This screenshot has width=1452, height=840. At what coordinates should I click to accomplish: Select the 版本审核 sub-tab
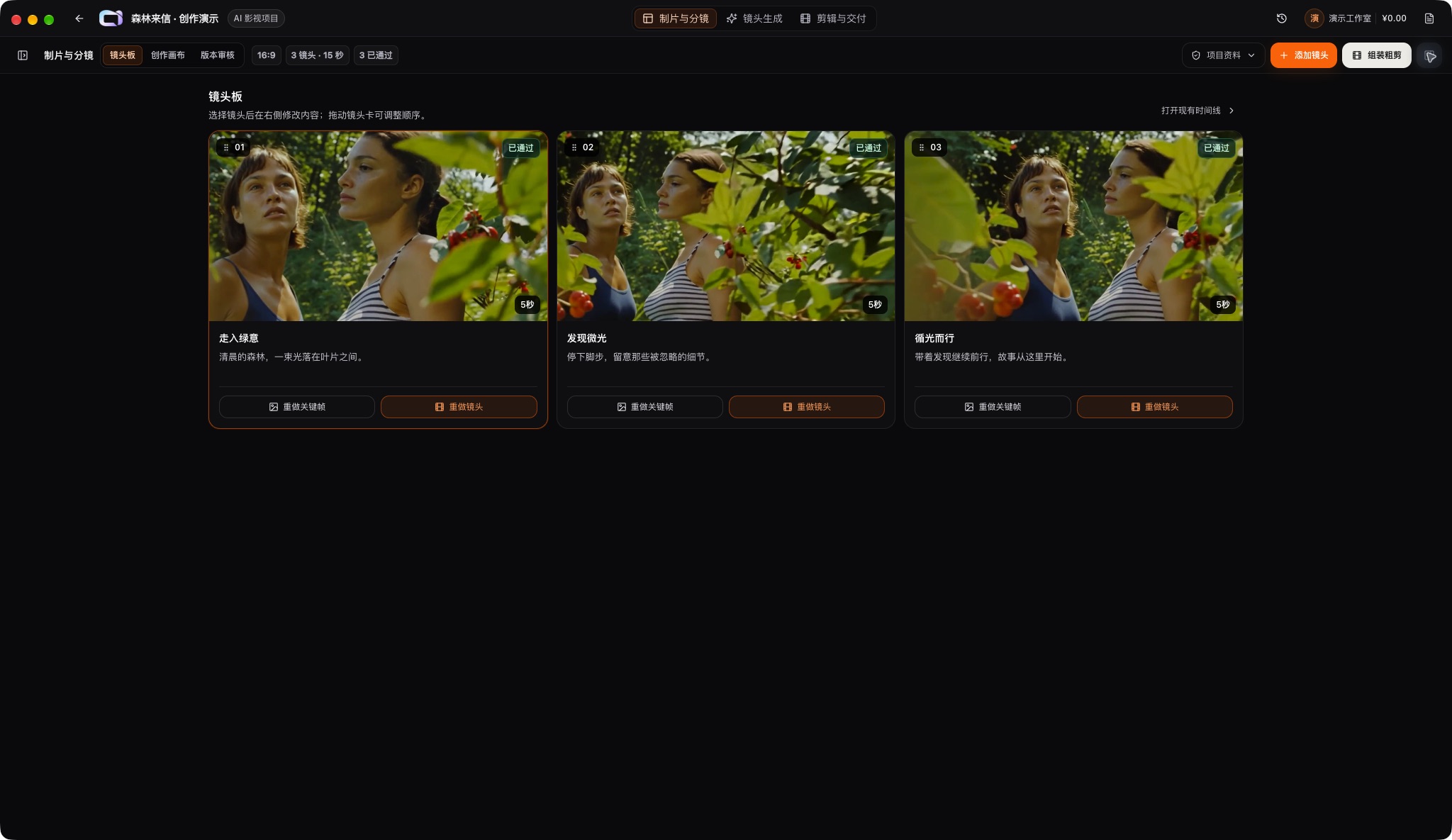coord(218,55)
